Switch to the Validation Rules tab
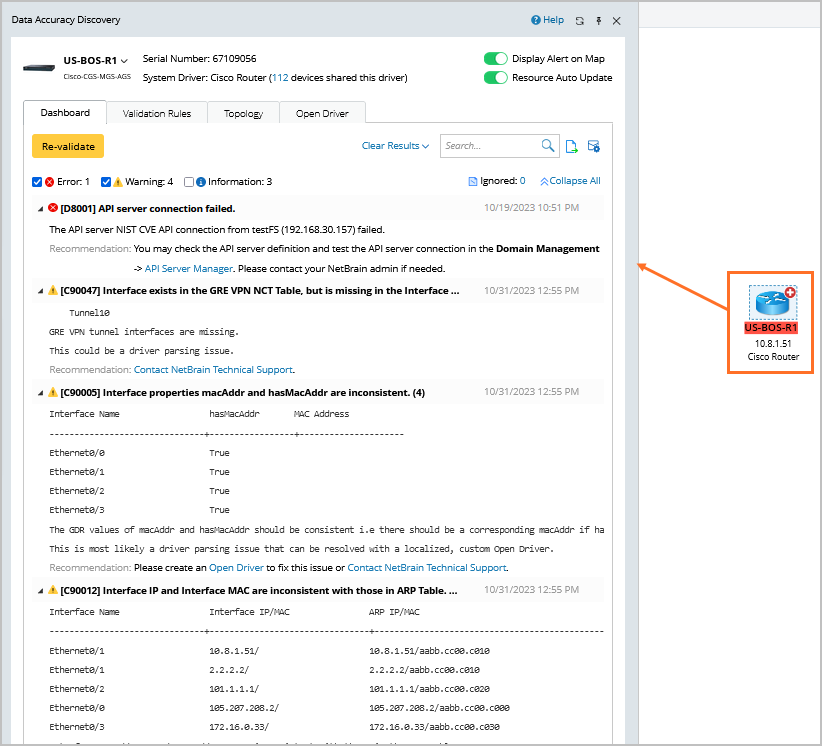This screenshot has width=822, height=746. (x=157, y=113)
